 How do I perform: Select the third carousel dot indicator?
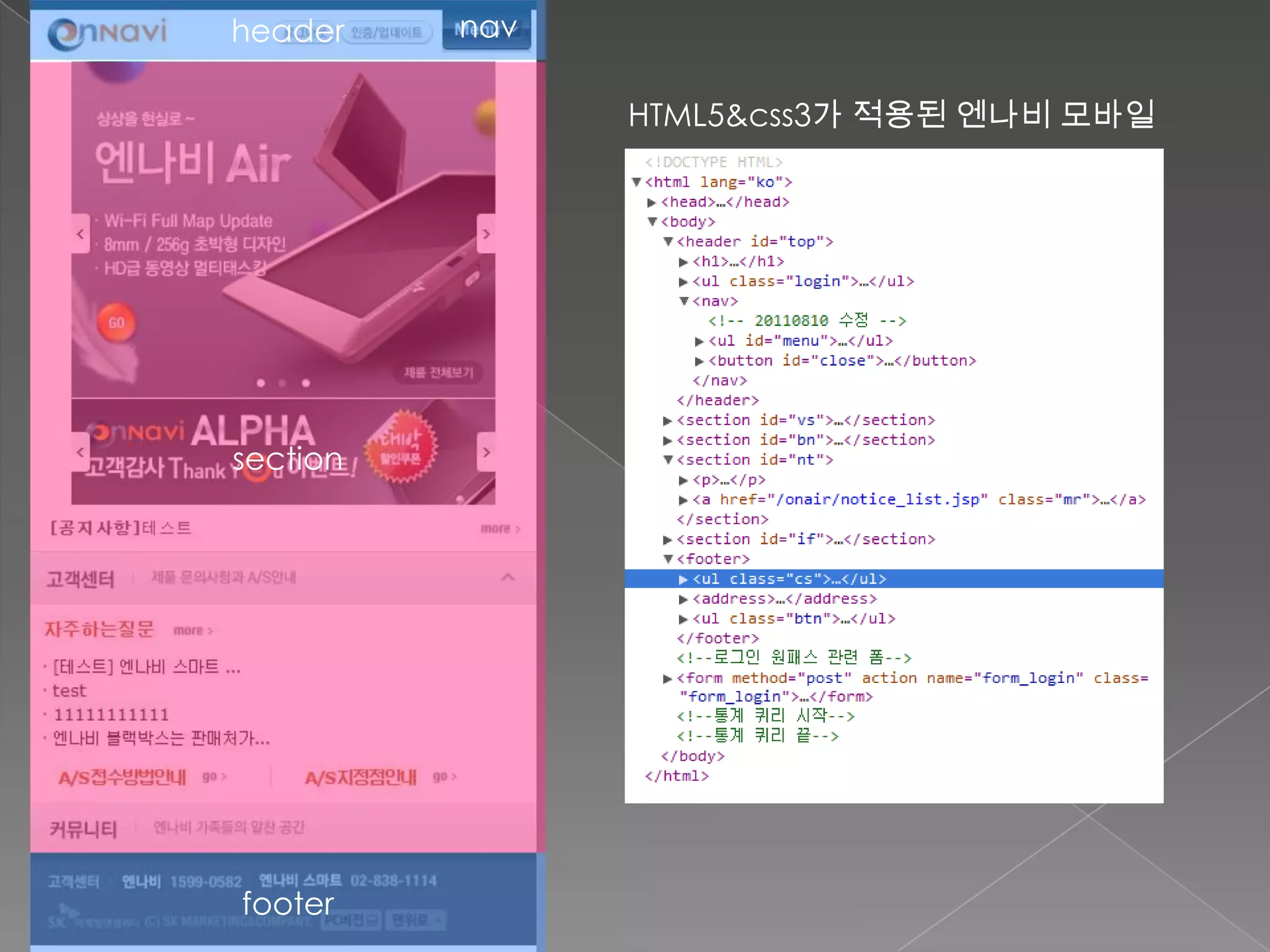(306, 383)
